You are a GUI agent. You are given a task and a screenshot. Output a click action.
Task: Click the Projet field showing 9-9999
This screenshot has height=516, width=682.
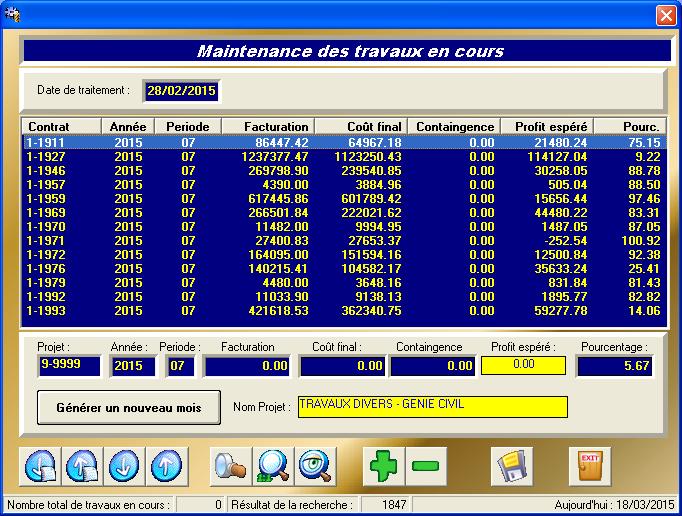pos(70,366)
